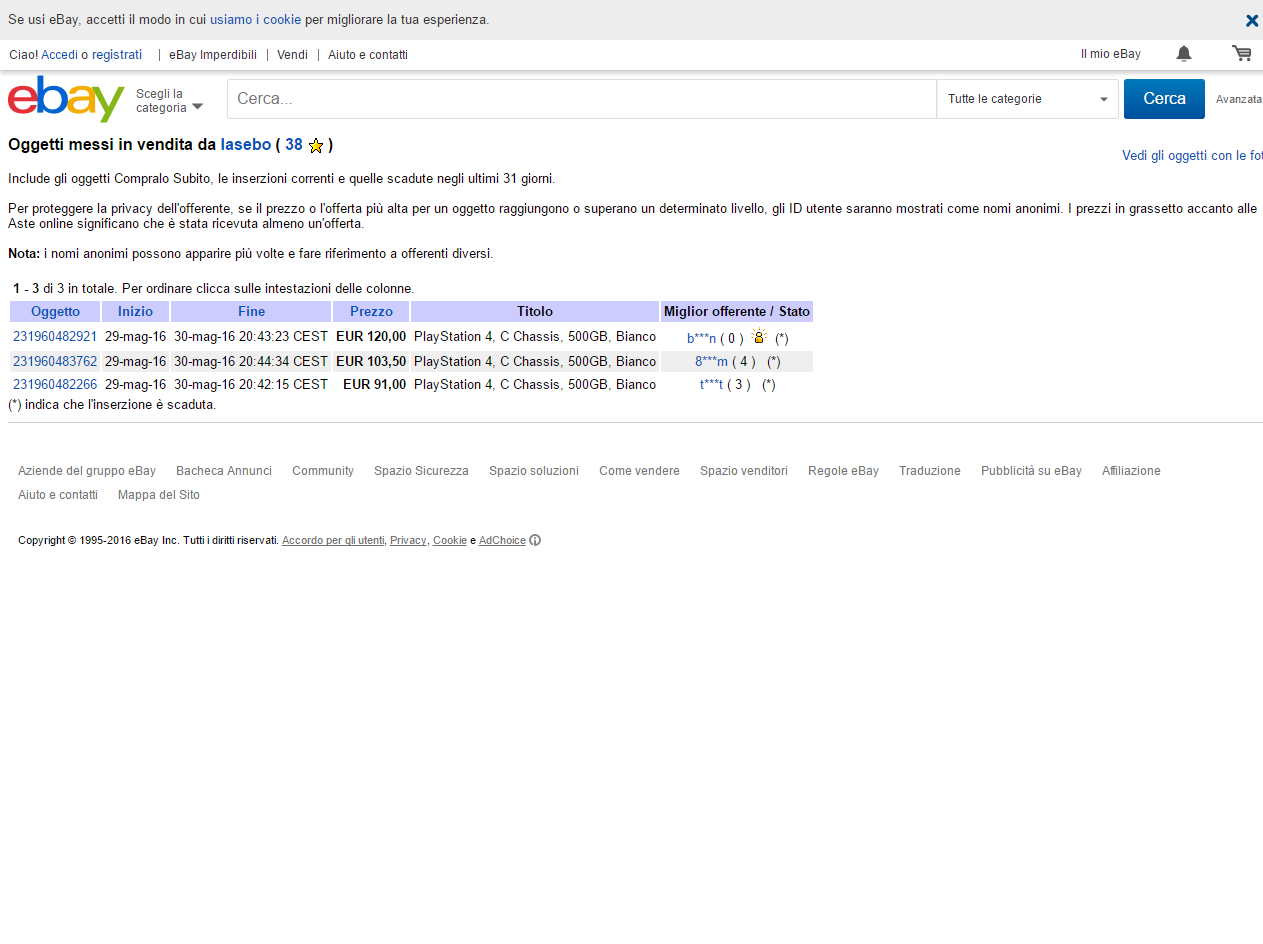Image resolution: width=1263 pixels, height=944 pixels.
Task: Click registrati link
Action: tap(117, 55)
